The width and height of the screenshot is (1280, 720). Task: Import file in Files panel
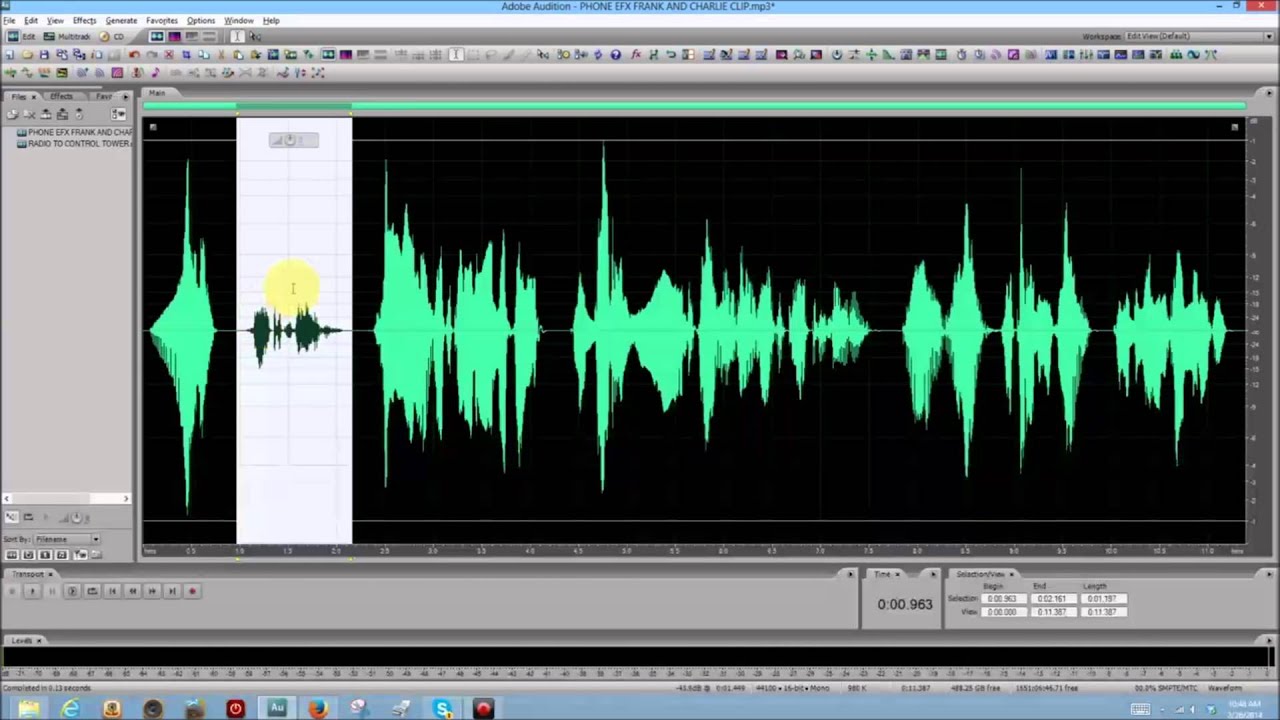coord(12,113)
